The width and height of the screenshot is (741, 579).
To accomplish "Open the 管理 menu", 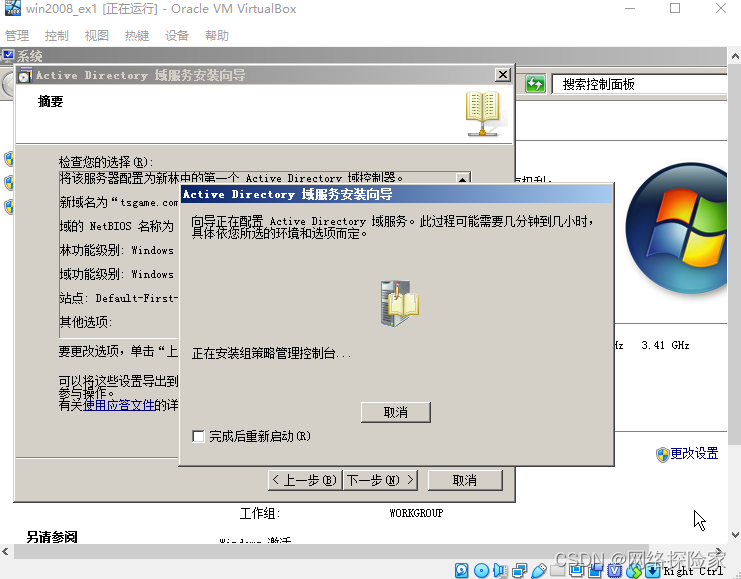I will tap(17, 35).
